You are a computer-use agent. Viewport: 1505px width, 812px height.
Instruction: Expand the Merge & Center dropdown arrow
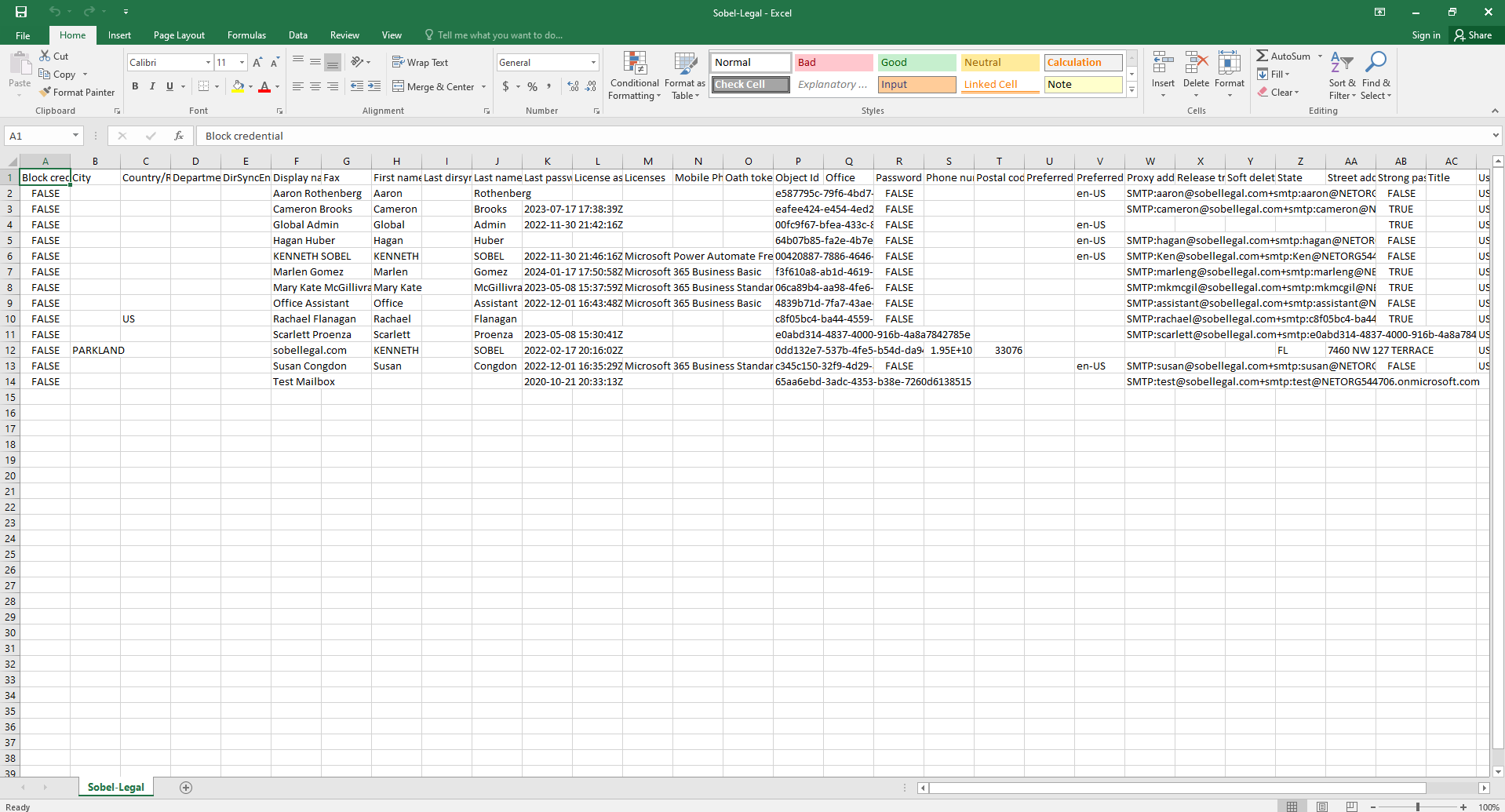coord(483,87)
